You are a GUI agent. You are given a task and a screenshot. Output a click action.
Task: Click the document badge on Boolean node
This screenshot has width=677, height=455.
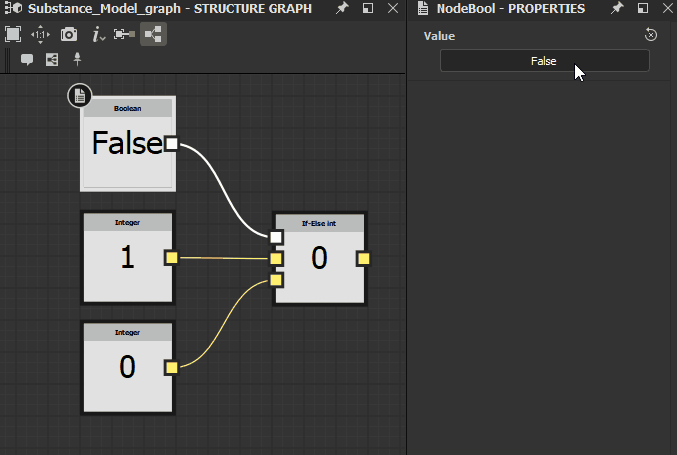79,96
